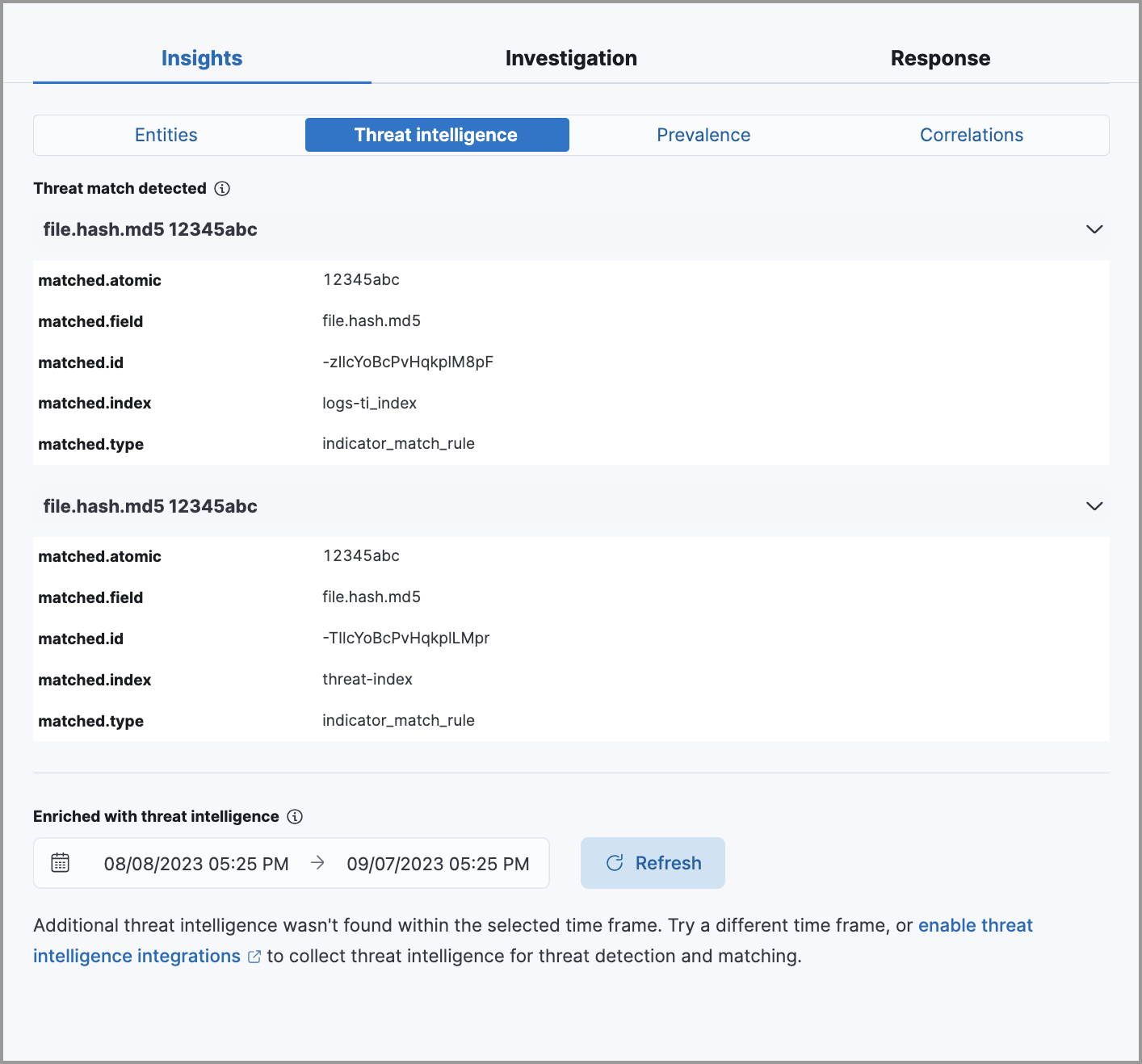Click the info icon beside Threat match detected
Image resolution: width=1142 pixels, height=1064 pixels.
point(222,188)
